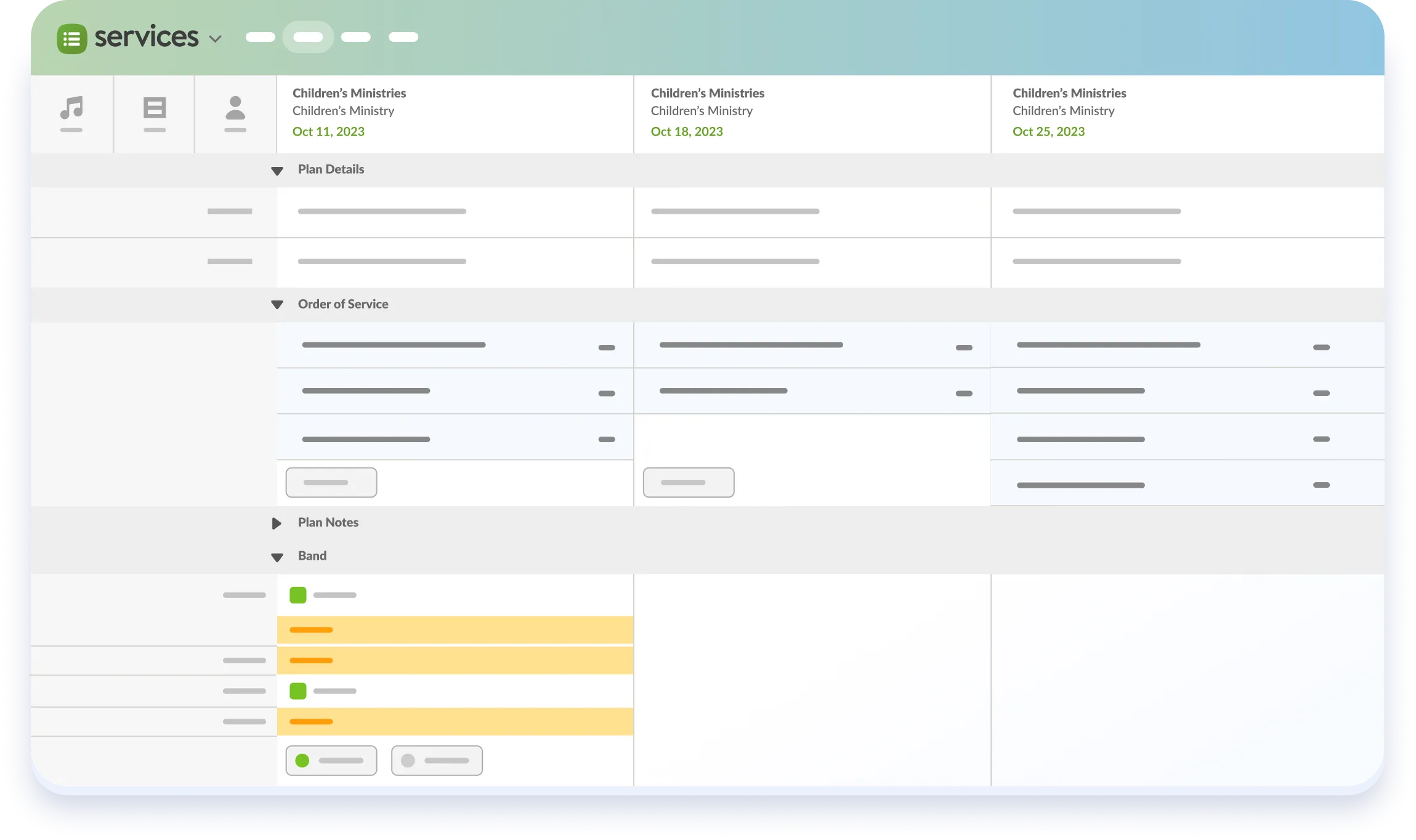This screenshot has height=840, width=1416.
Task: Expand the Plan Notes section
Action: click(277, 523)
